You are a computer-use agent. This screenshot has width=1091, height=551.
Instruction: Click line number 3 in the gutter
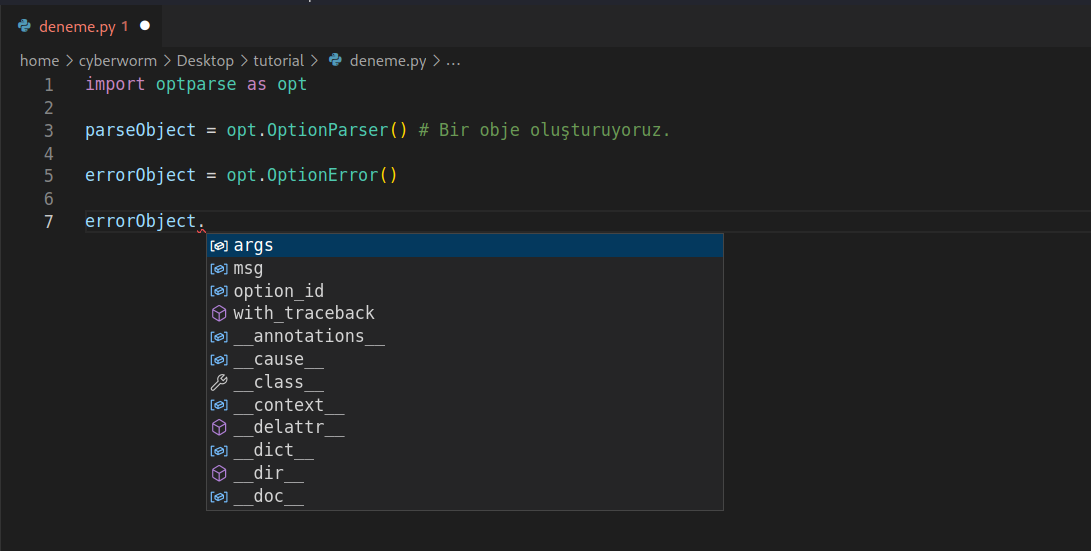pyautogui.click(x=48, y=131)
